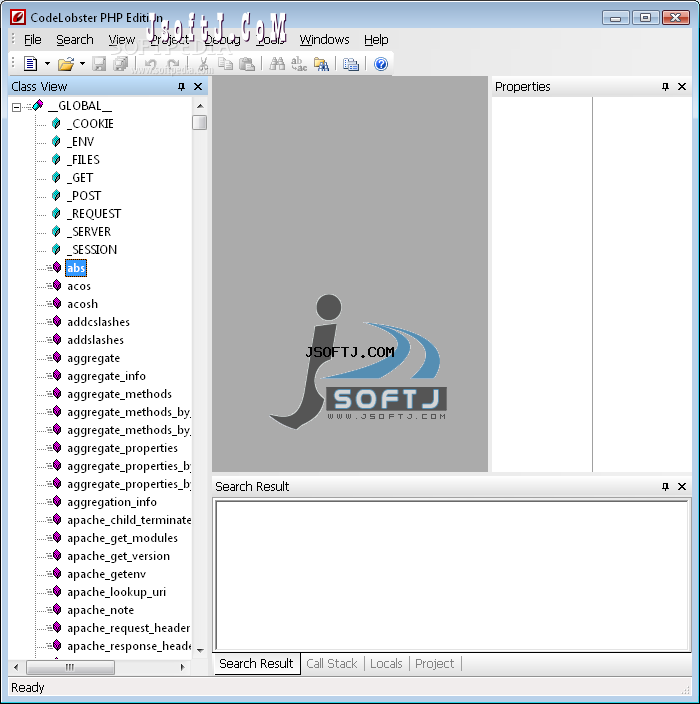Select the aggregate_info function
Image resolution: width=700 pixels, height=704 pixels.
106,376
